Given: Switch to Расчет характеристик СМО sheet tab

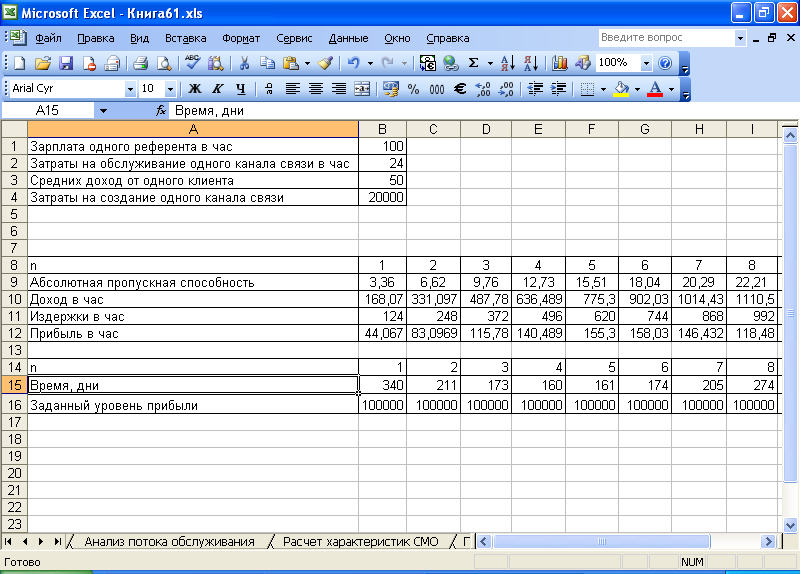Looking at the screenshot, I should pos(360,542).
